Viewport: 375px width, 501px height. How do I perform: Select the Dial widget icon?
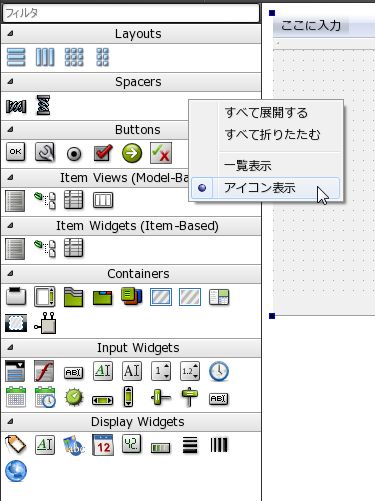tap(74, 397)
